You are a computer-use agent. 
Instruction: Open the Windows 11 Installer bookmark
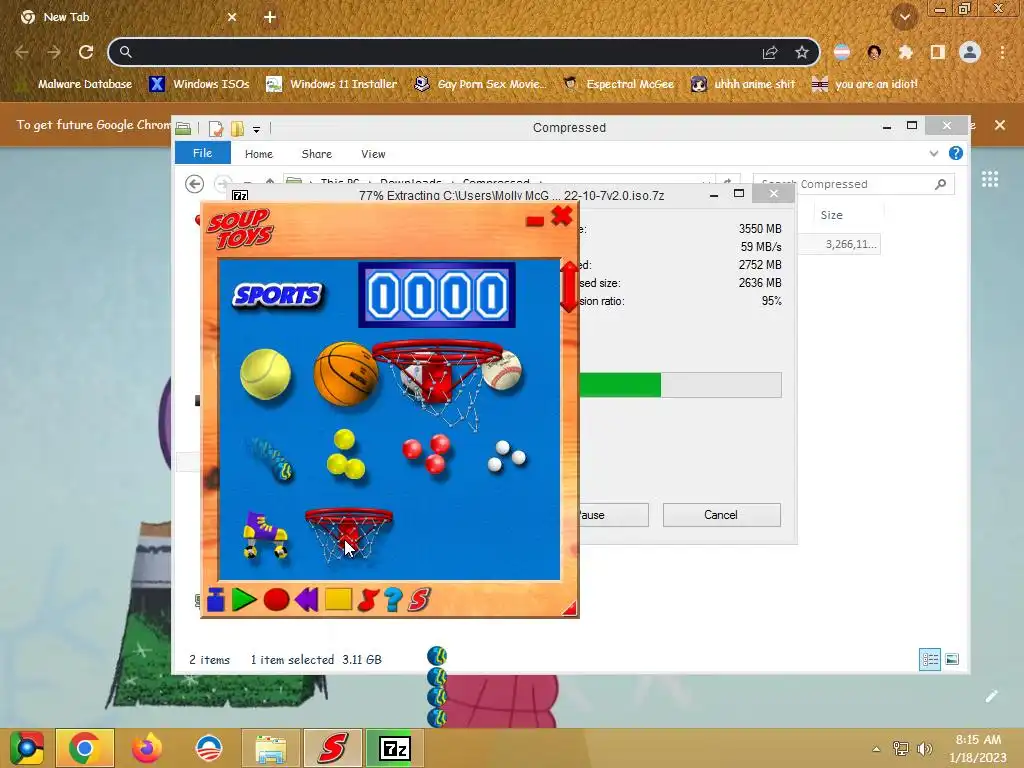pyautogui.click(x=332, y=84)
